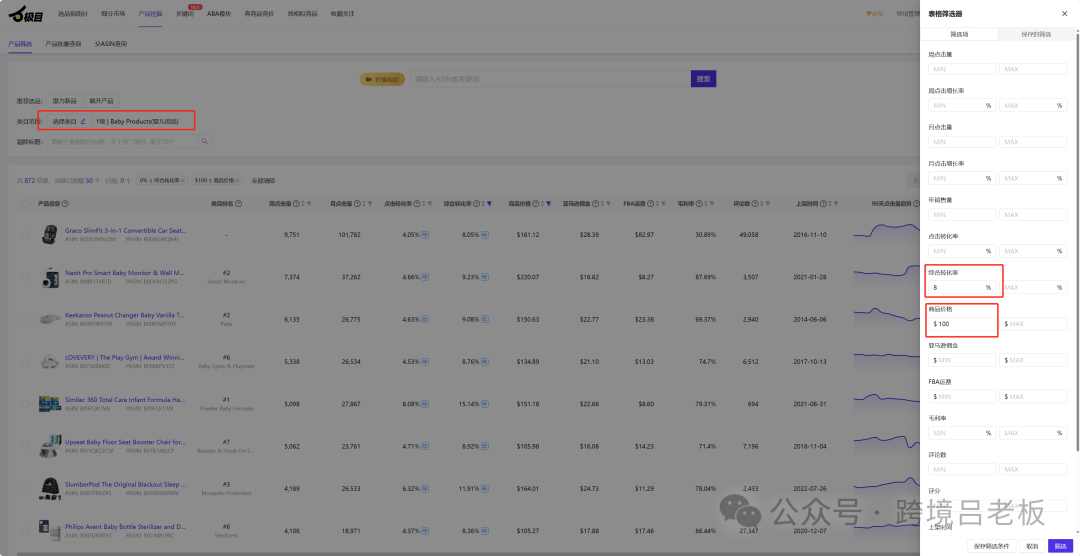Click the 商品价格 MAX input field
Screen dimensions: 1080x556
1034,324
